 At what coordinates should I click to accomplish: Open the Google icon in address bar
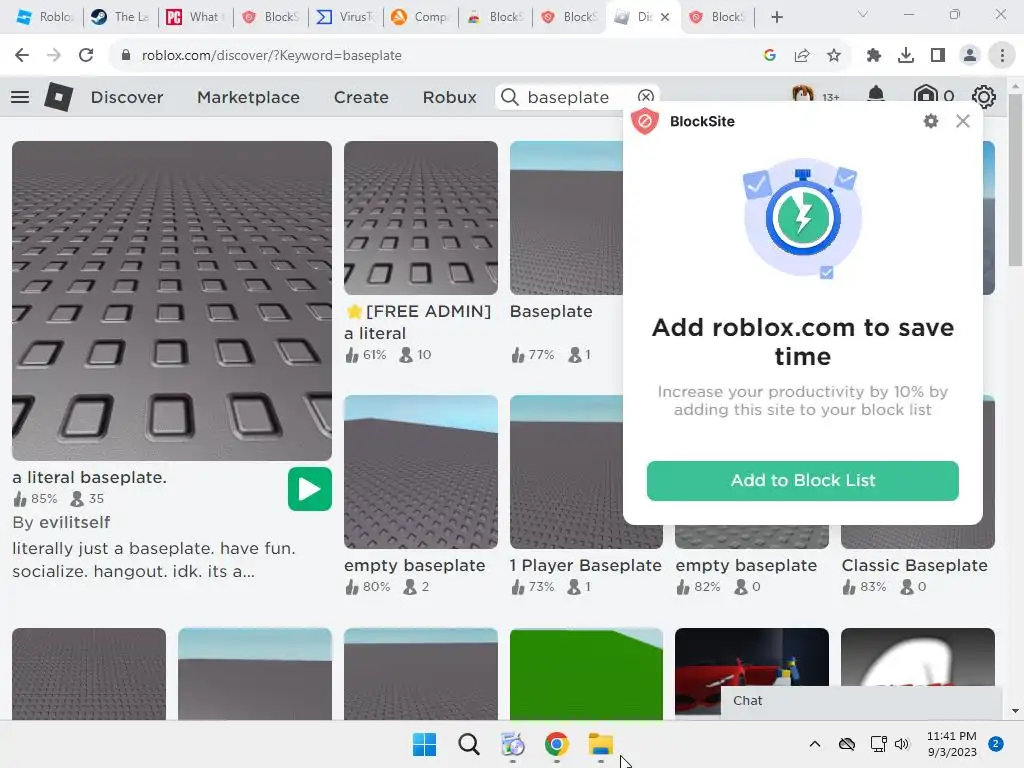[769, 56]
